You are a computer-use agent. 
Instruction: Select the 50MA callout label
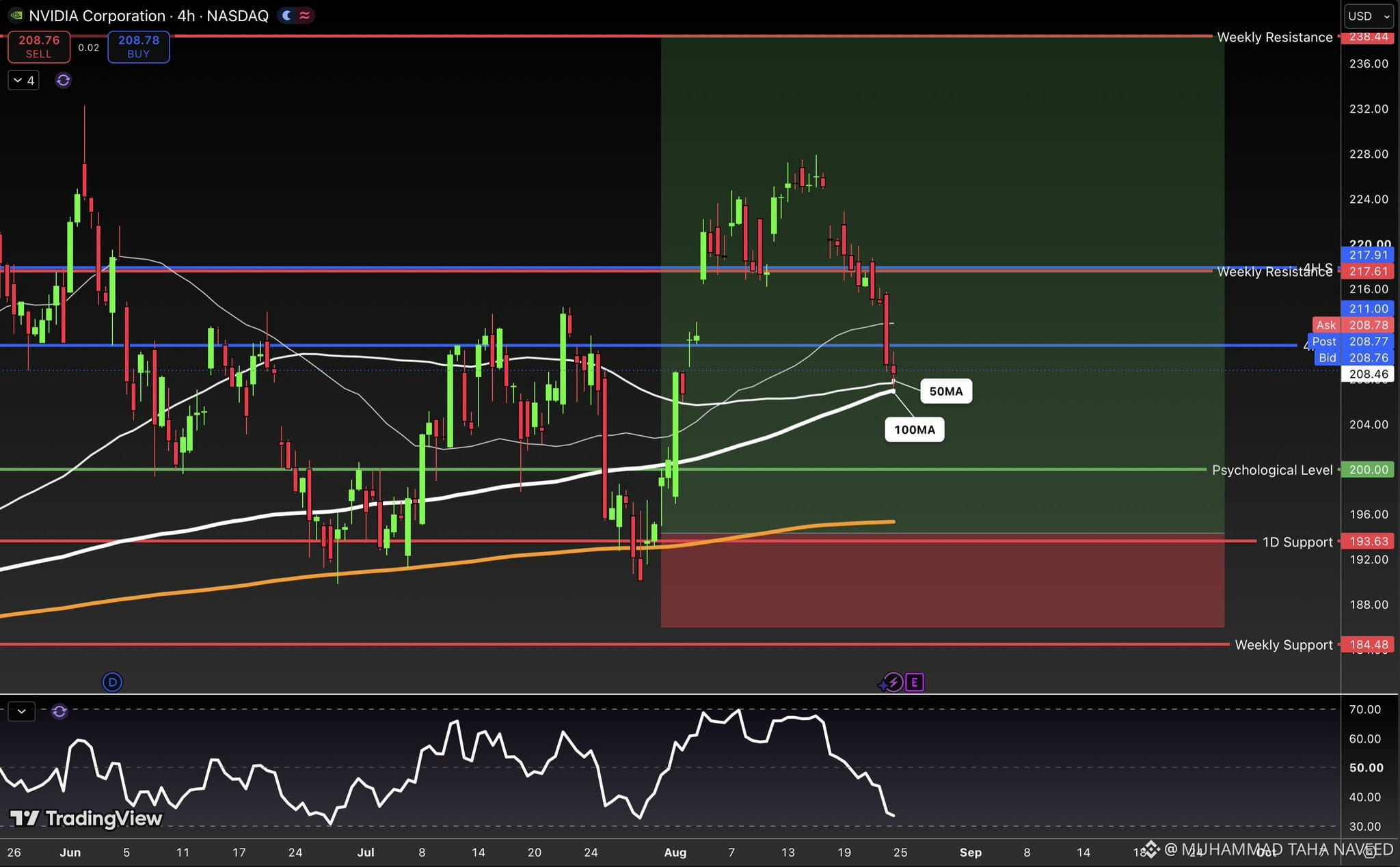[946, 391]
